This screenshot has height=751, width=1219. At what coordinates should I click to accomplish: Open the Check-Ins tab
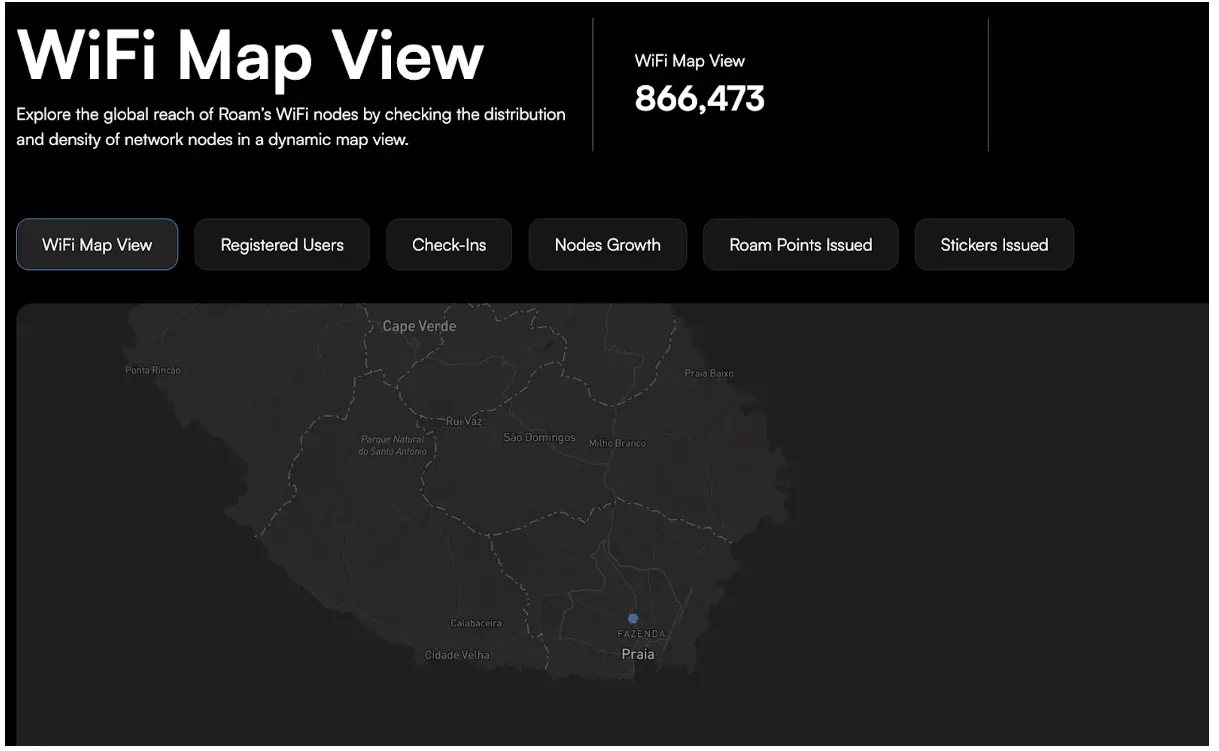coord(449,245)
